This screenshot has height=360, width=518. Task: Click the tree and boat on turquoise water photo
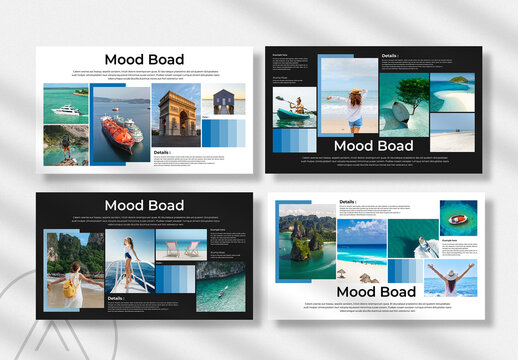404,105
